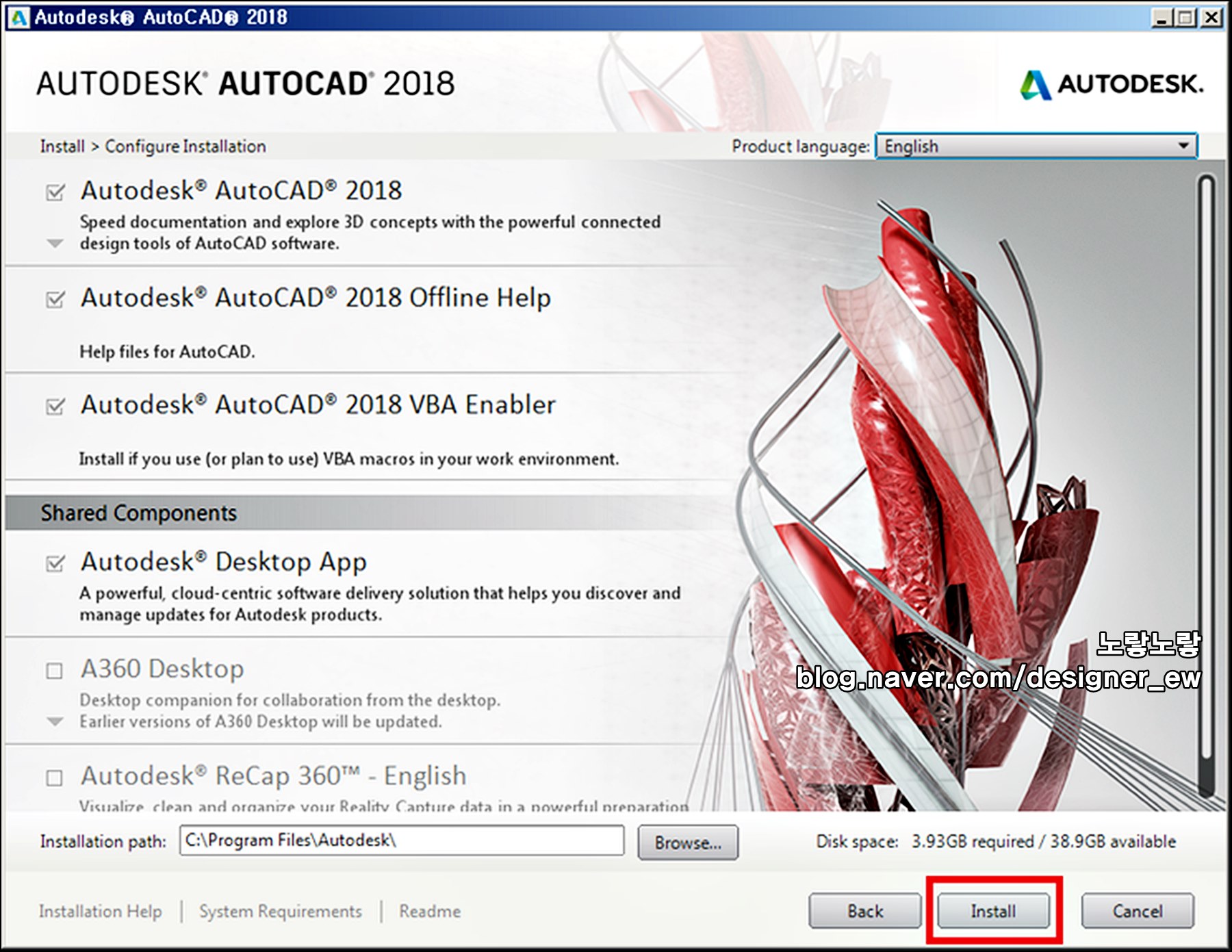Viewport: 1232px width, 952px height.
Task: Click the Back button
Action: (865, 911)
